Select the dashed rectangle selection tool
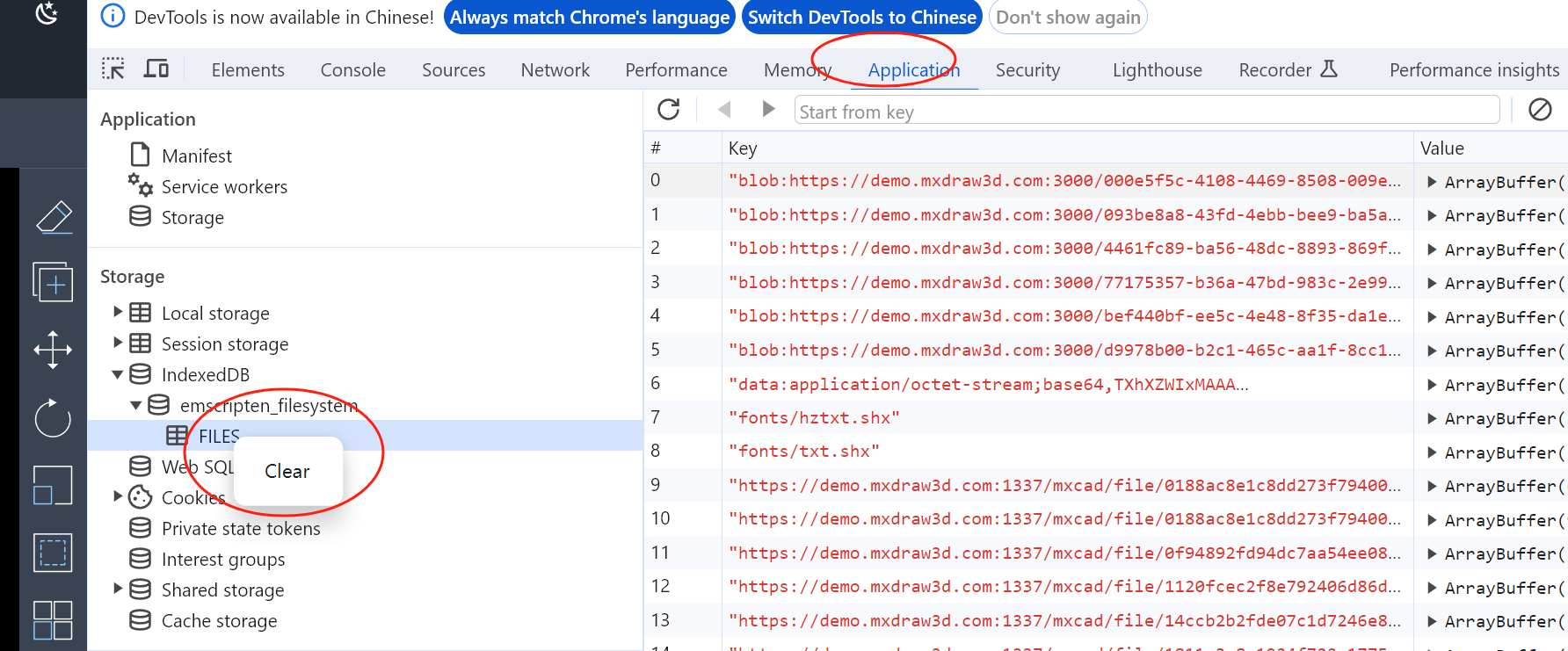The width and height of the screenshot is (1568, 651). [x=53, y=553]
